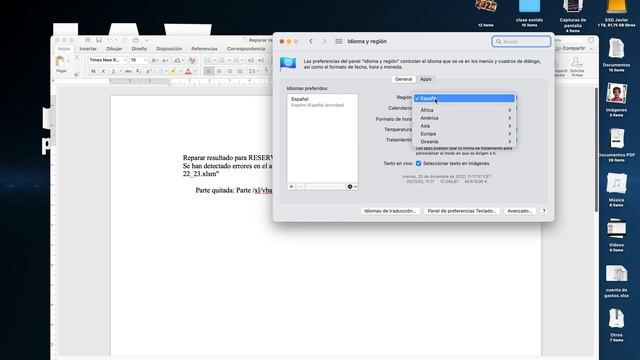The height and width of the screenshot is (360, 640).
Task: Choose España in the Región menu
Action: 464,98
